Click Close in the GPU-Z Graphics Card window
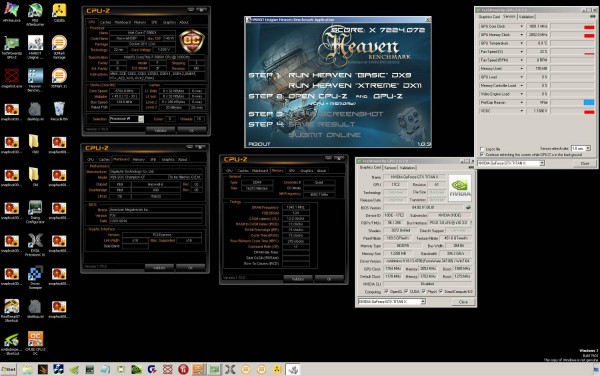600x376 pixels. (x=463, y=302)
